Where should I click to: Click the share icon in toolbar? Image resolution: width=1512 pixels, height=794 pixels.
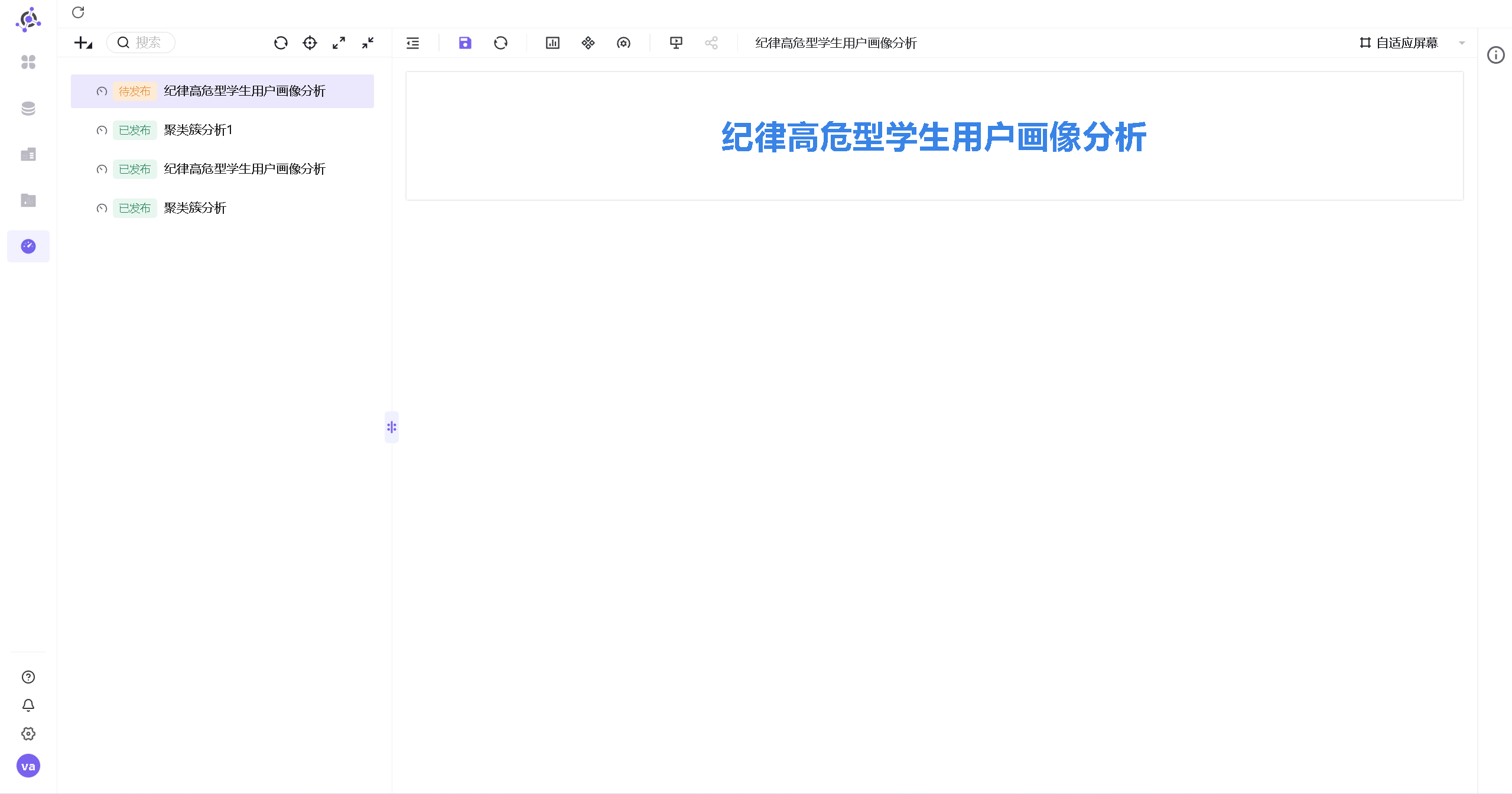pos(711,43)
